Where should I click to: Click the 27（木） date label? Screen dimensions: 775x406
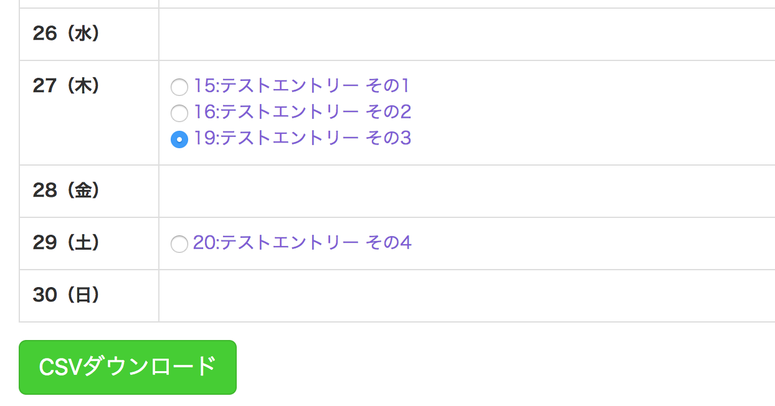point(66,86)
